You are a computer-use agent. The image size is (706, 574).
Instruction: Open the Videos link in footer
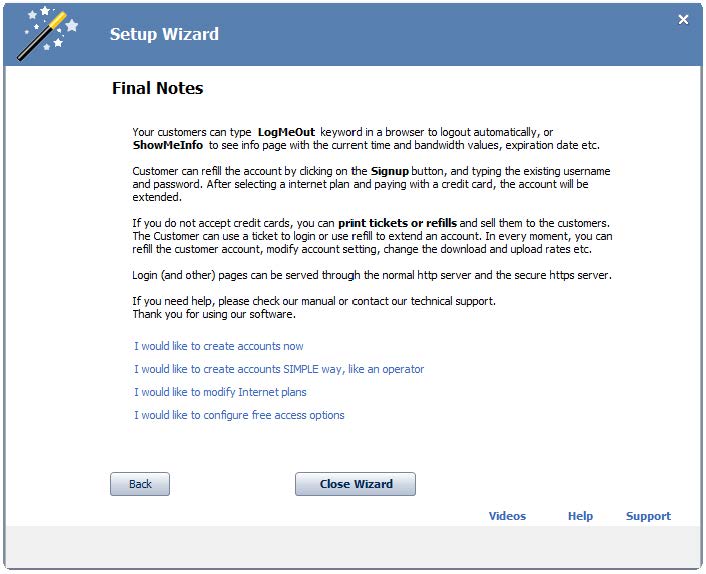click(507, 516)
